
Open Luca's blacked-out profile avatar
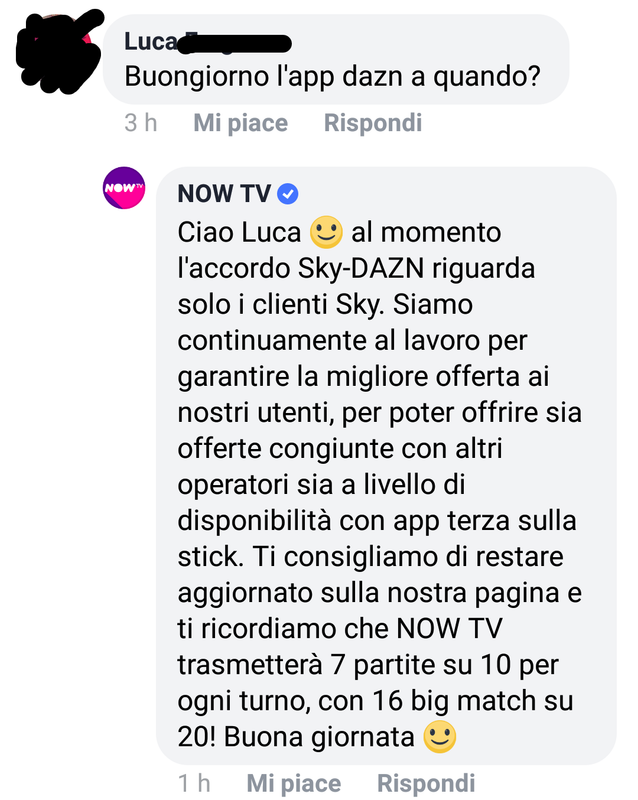[59, 51]
